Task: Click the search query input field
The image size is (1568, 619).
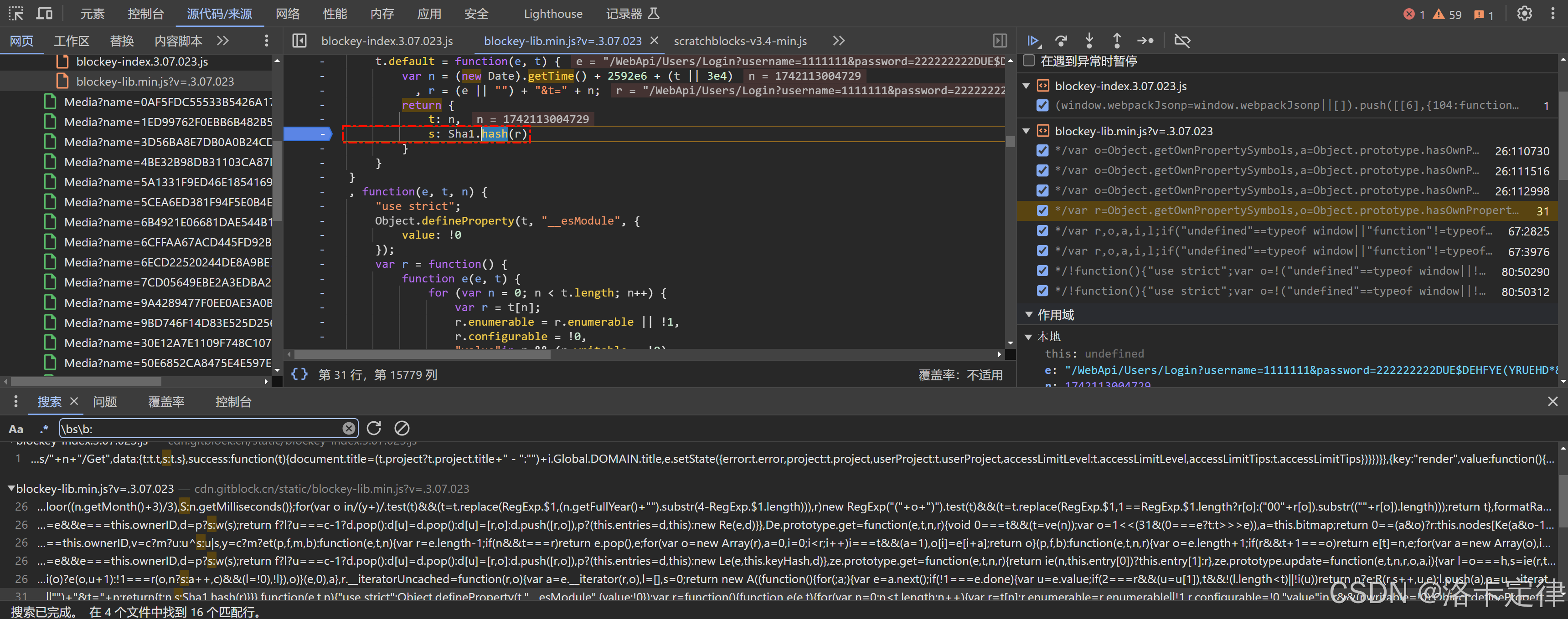Action: (201, 429)
